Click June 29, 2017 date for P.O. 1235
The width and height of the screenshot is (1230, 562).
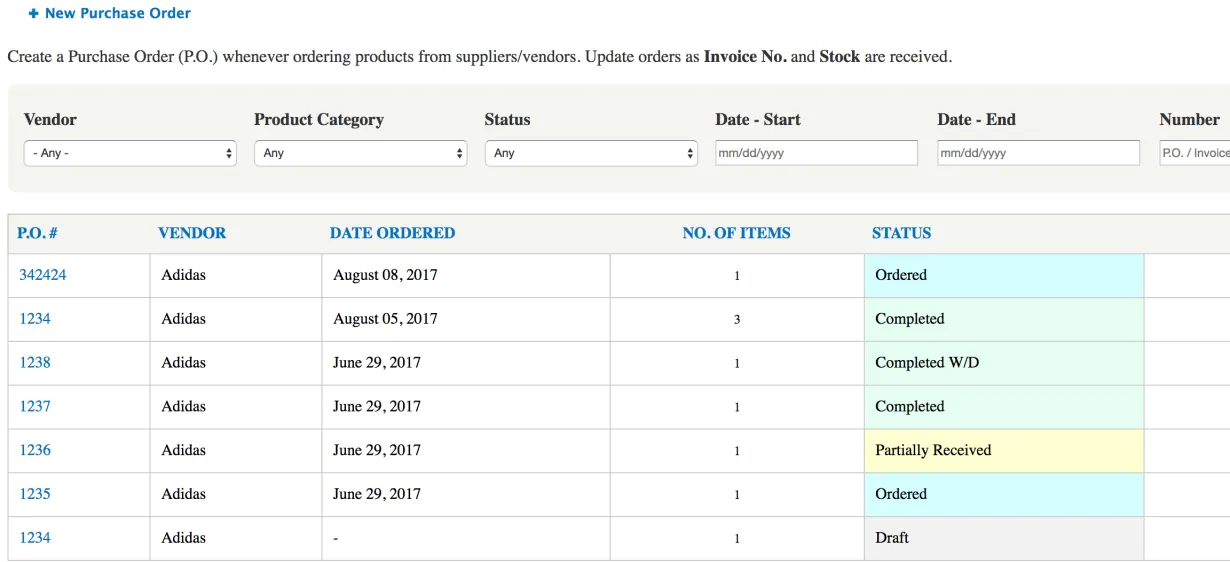point(466,494)
